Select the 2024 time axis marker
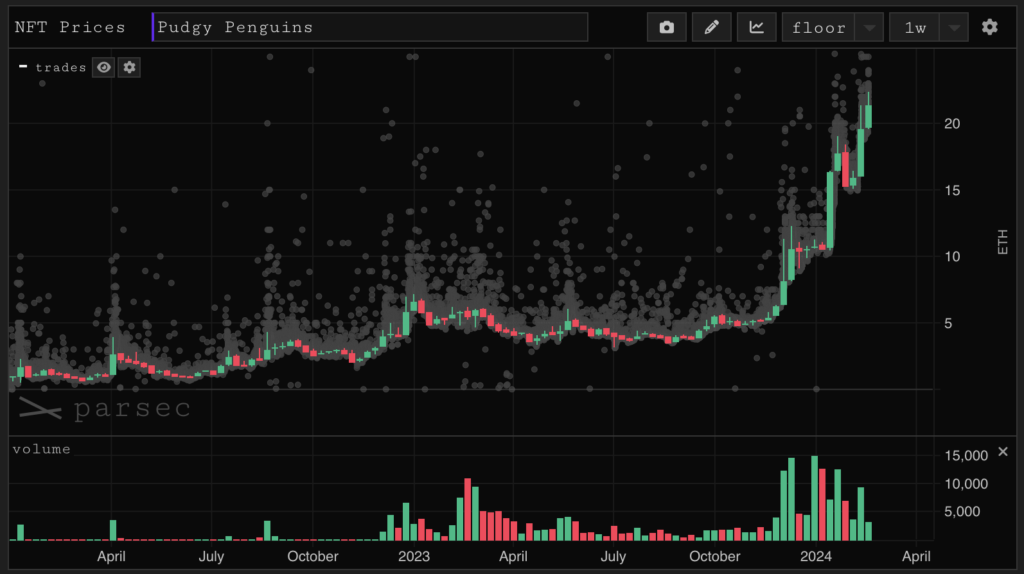The width and height of the screenshot is (1024, 574). (816, 556)
